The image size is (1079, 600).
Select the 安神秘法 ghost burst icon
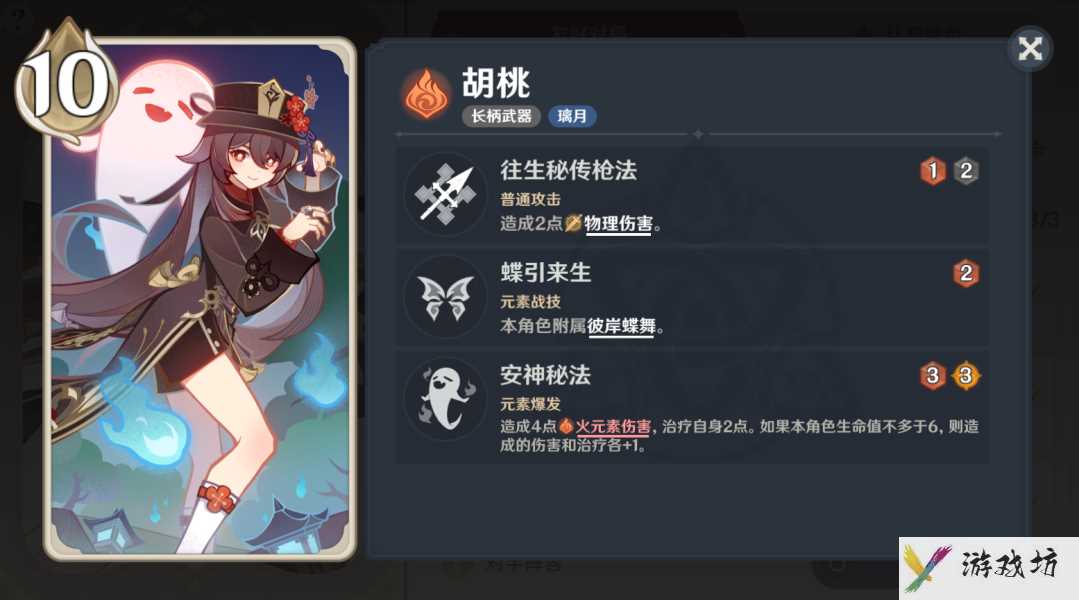445,399
